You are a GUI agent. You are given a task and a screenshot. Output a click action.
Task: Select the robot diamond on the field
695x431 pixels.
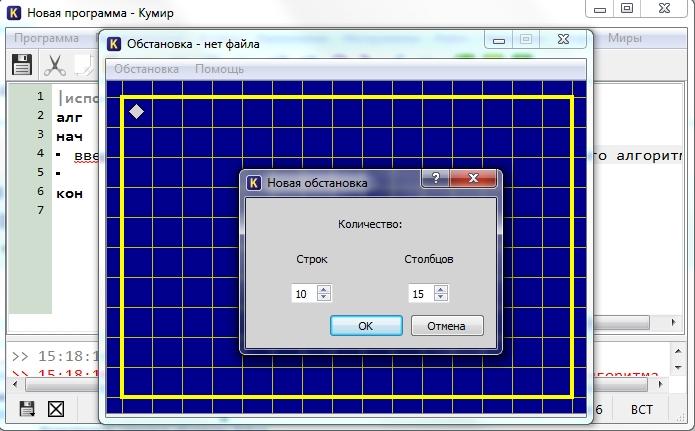point(137,111)
